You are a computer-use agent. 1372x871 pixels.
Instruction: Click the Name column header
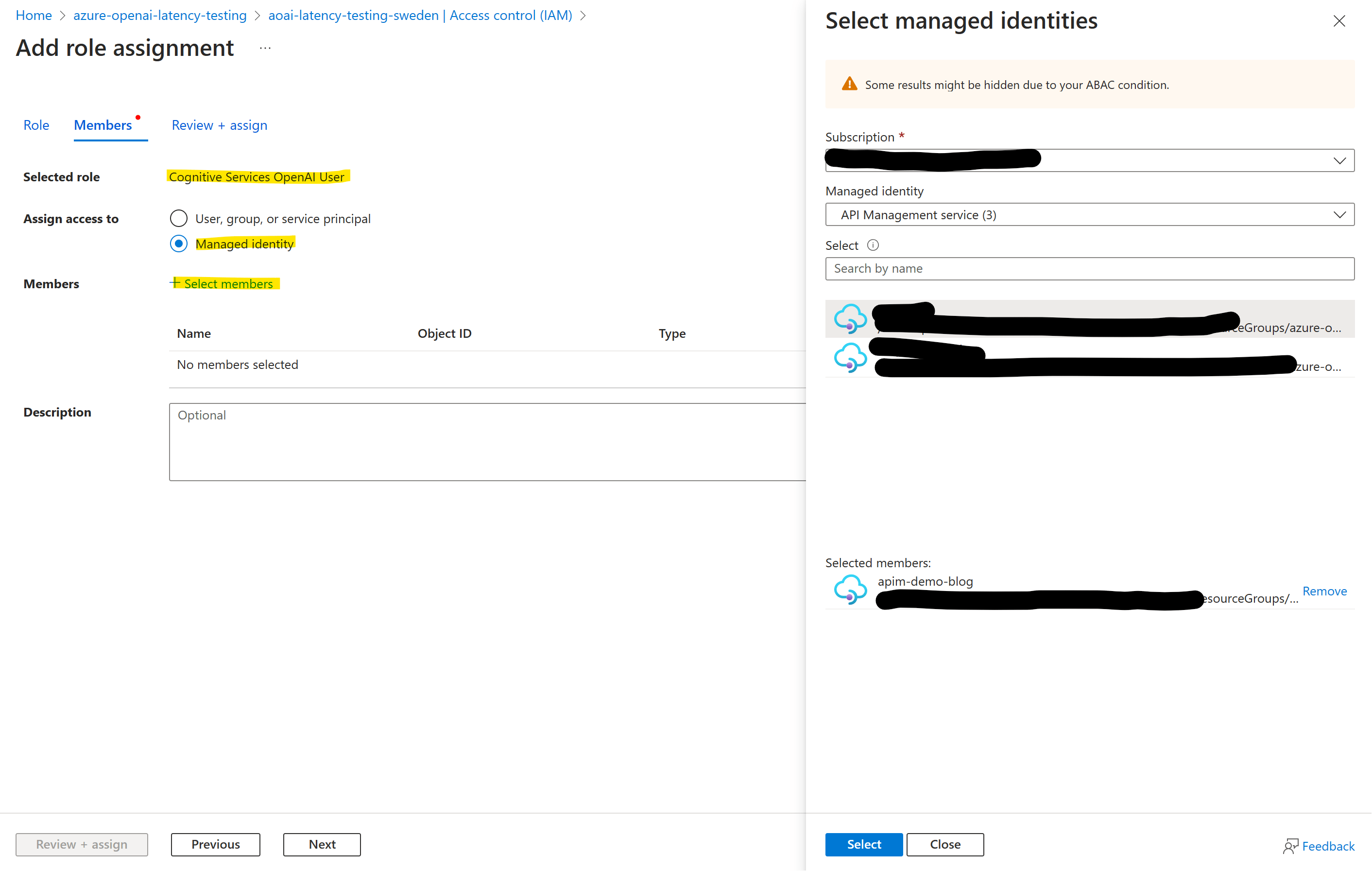(x=194, y=333)
